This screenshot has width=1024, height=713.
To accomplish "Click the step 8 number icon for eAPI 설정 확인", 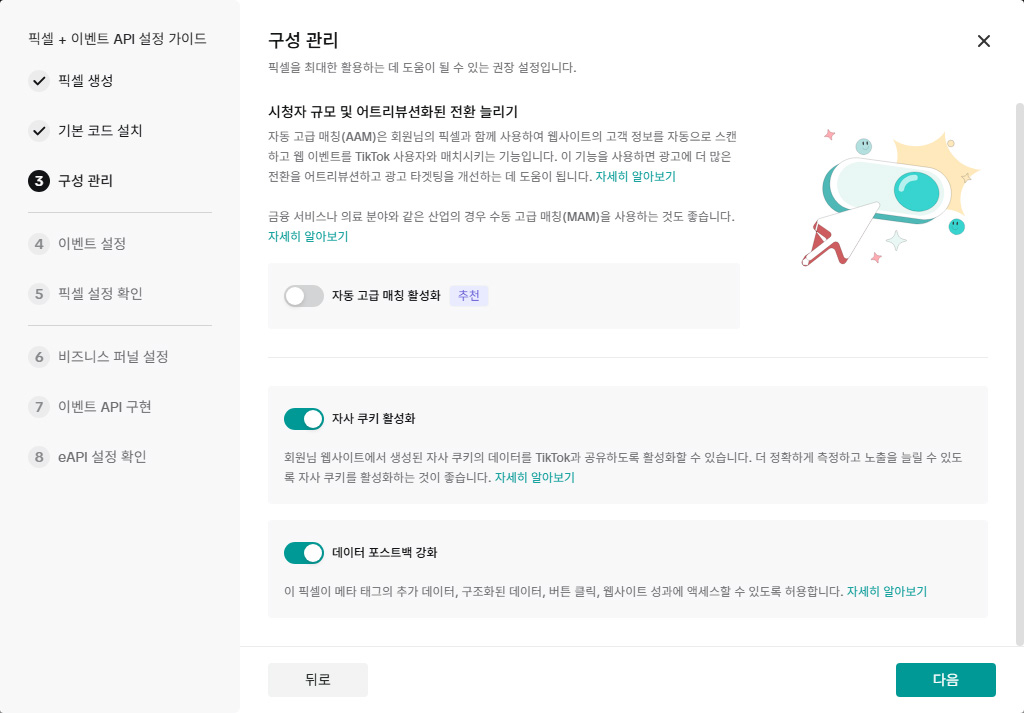I will (39, 457).
